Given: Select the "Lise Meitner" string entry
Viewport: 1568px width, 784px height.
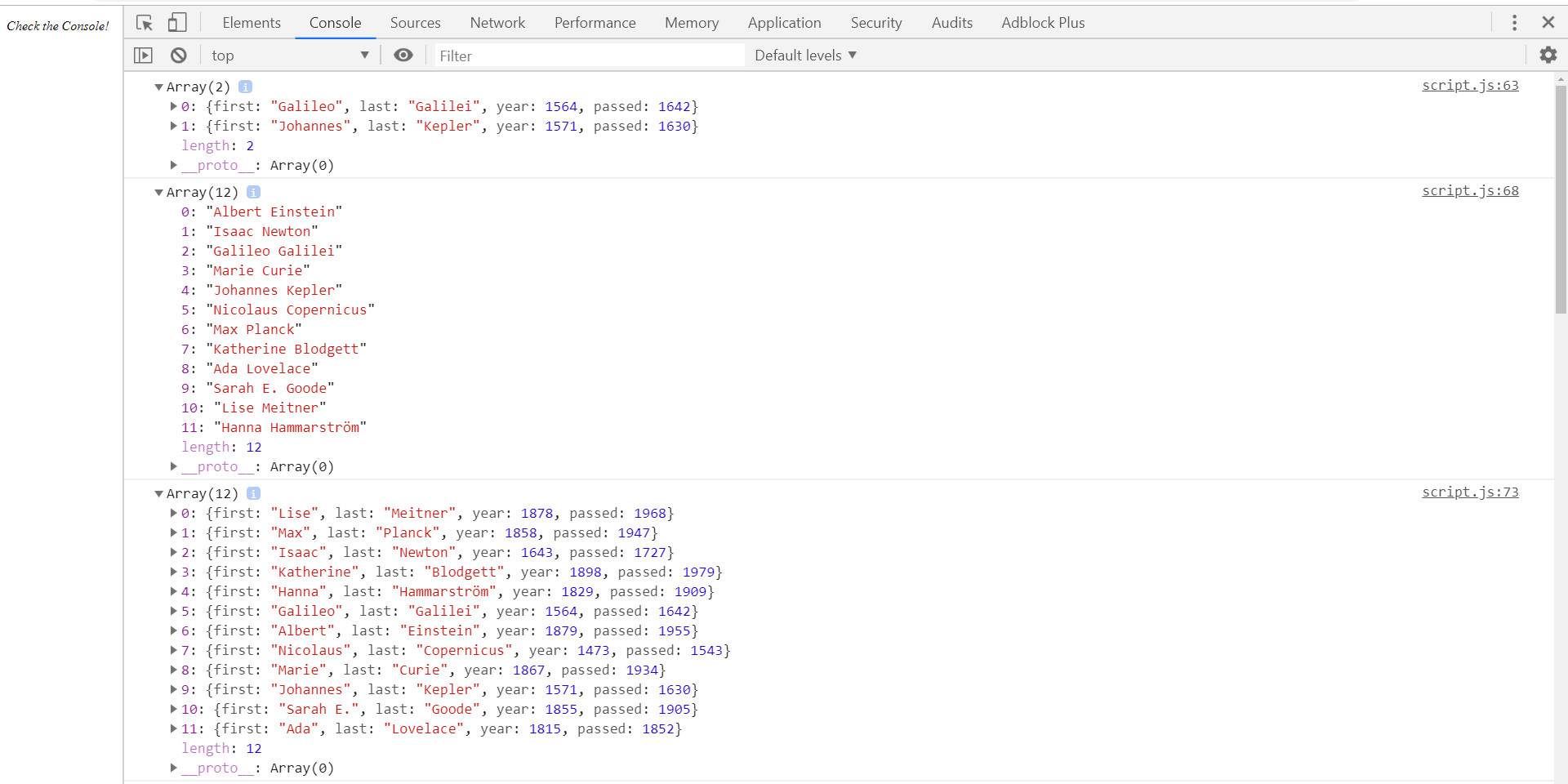Looking at the screenshot, I should click(x=270, y=408).
